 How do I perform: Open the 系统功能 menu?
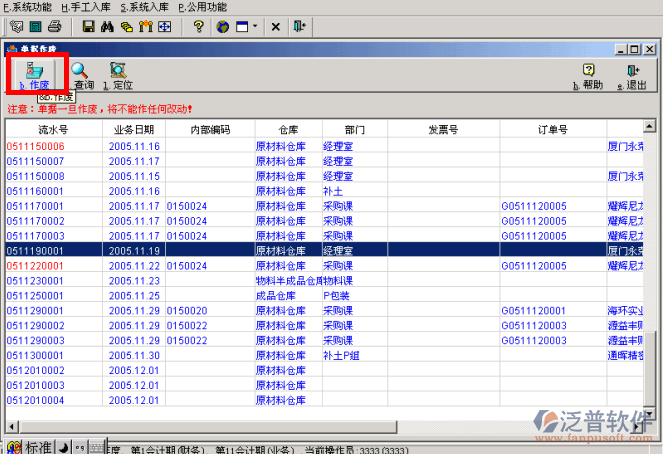tap(26, 7)
